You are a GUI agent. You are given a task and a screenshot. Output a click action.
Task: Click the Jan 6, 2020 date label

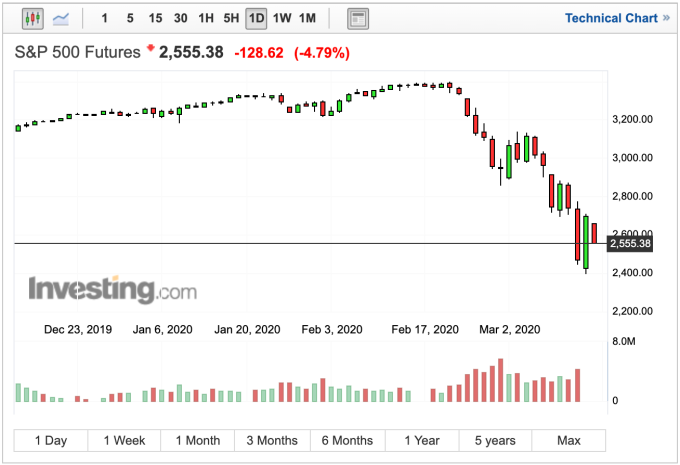[163, 330]
